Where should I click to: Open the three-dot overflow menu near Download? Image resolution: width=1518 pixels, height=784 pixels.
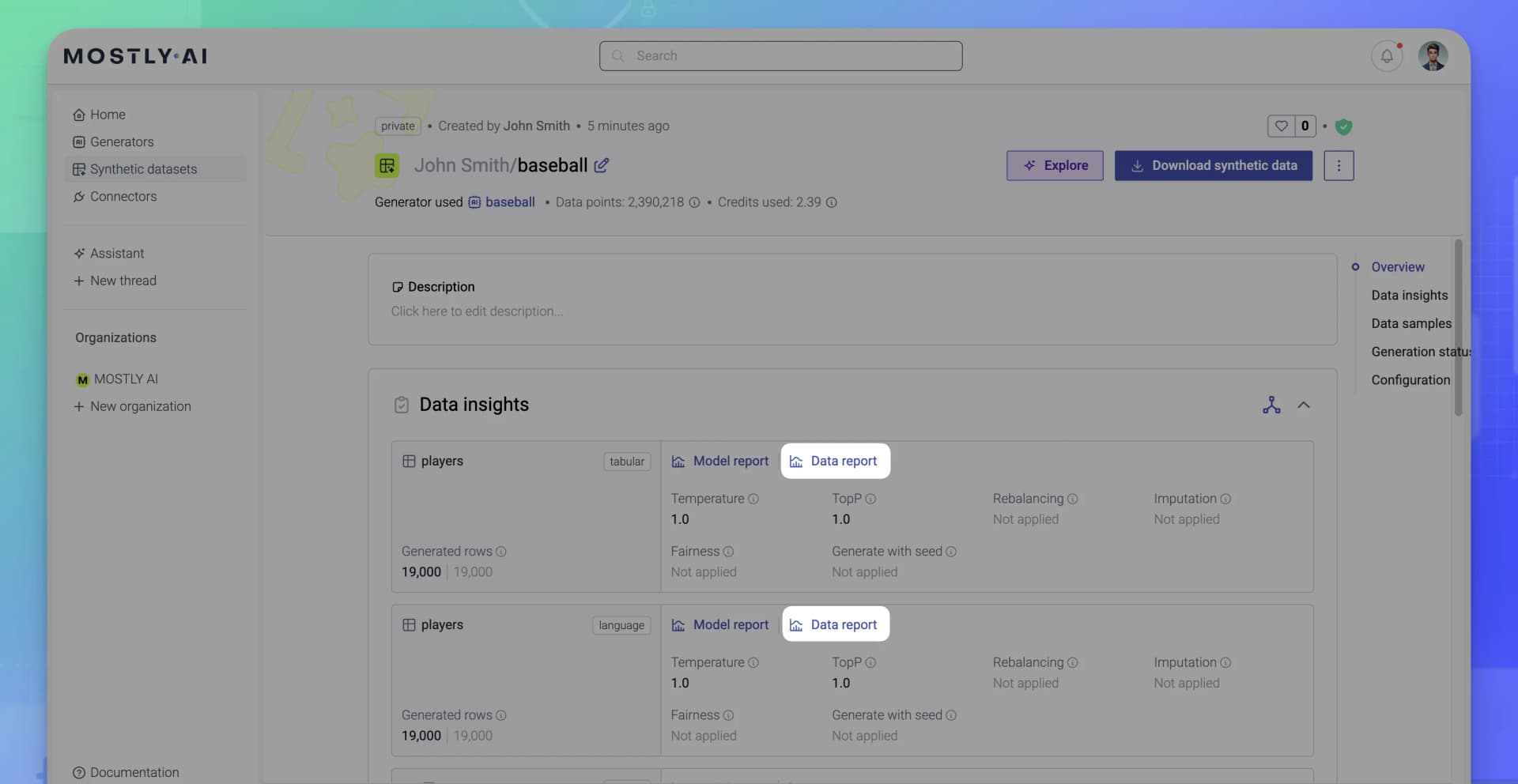(x=1339, y=165)
